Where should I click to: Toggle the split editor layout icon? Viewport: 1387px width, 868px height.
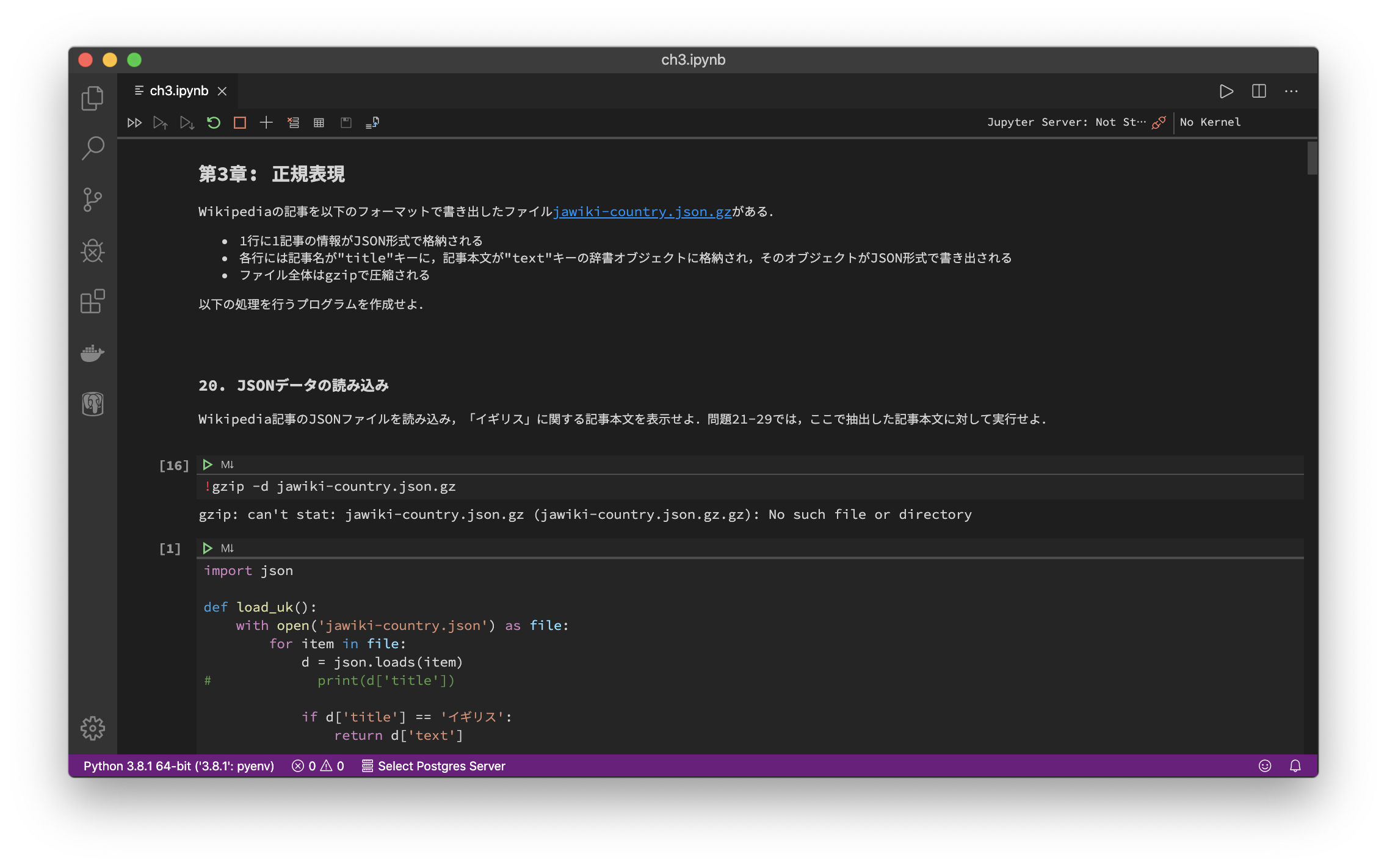tap(1259, 91)
